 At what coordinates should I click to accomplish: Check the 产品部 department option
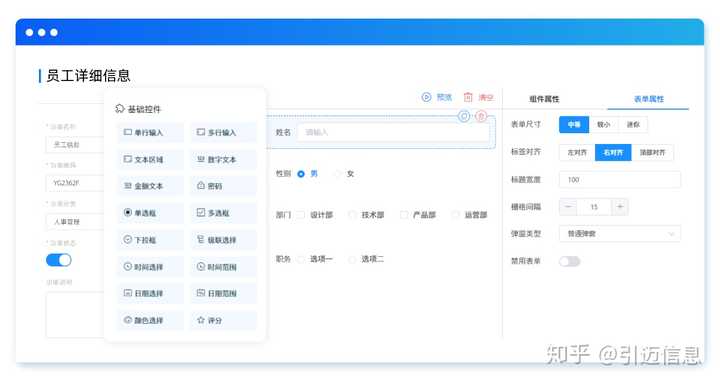tap(404, 215)
